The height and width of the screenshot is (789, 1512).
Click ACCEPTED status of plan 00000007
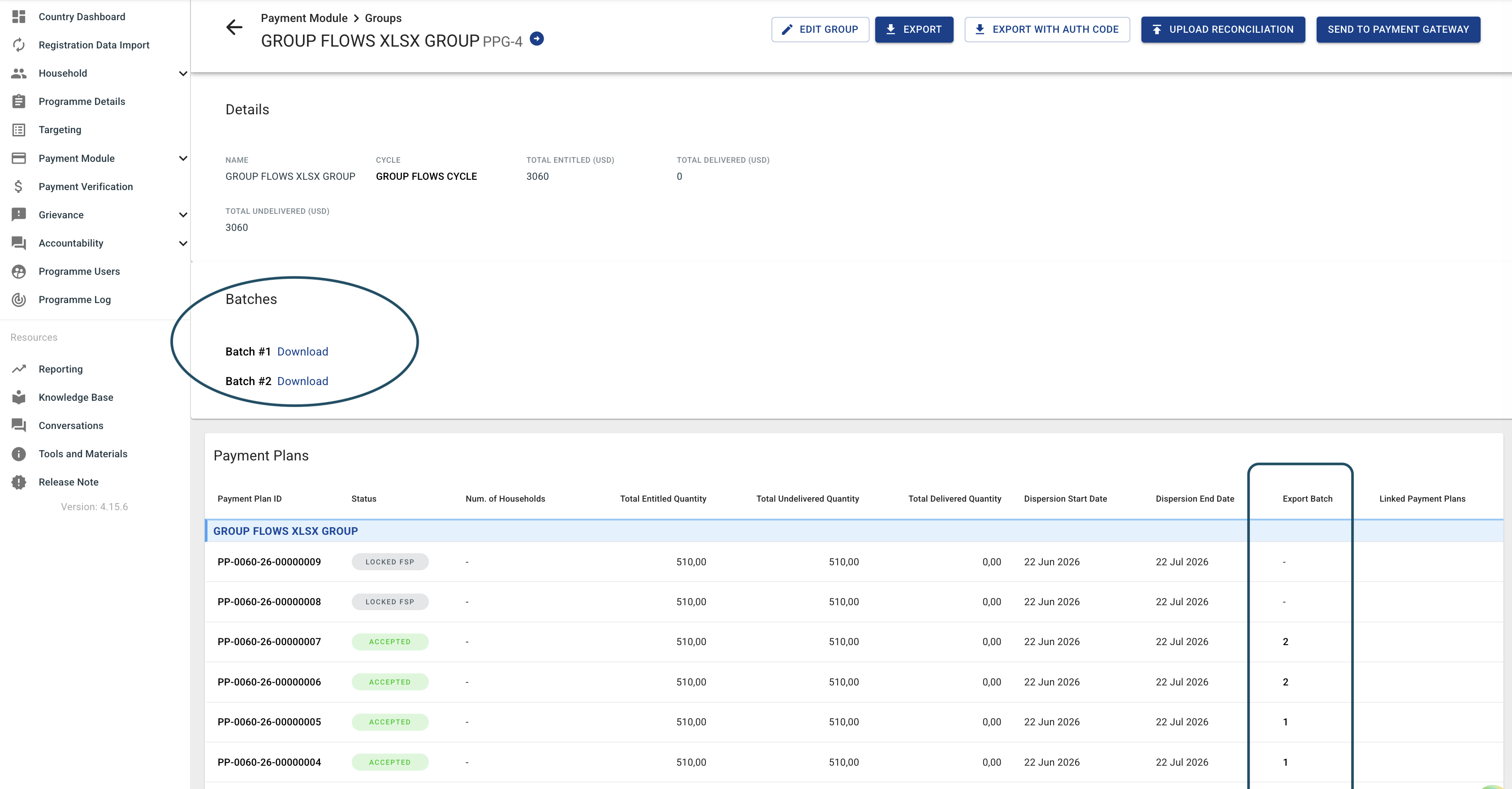[390, 642]
